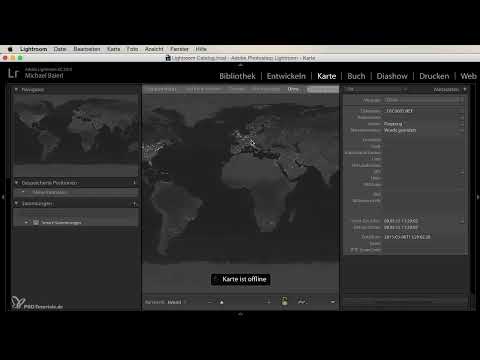Screen dimensions: 480x360
Task: Show the filmstrip via the bottom arrow
Action: pyautogui.click(x=240, y=314)
